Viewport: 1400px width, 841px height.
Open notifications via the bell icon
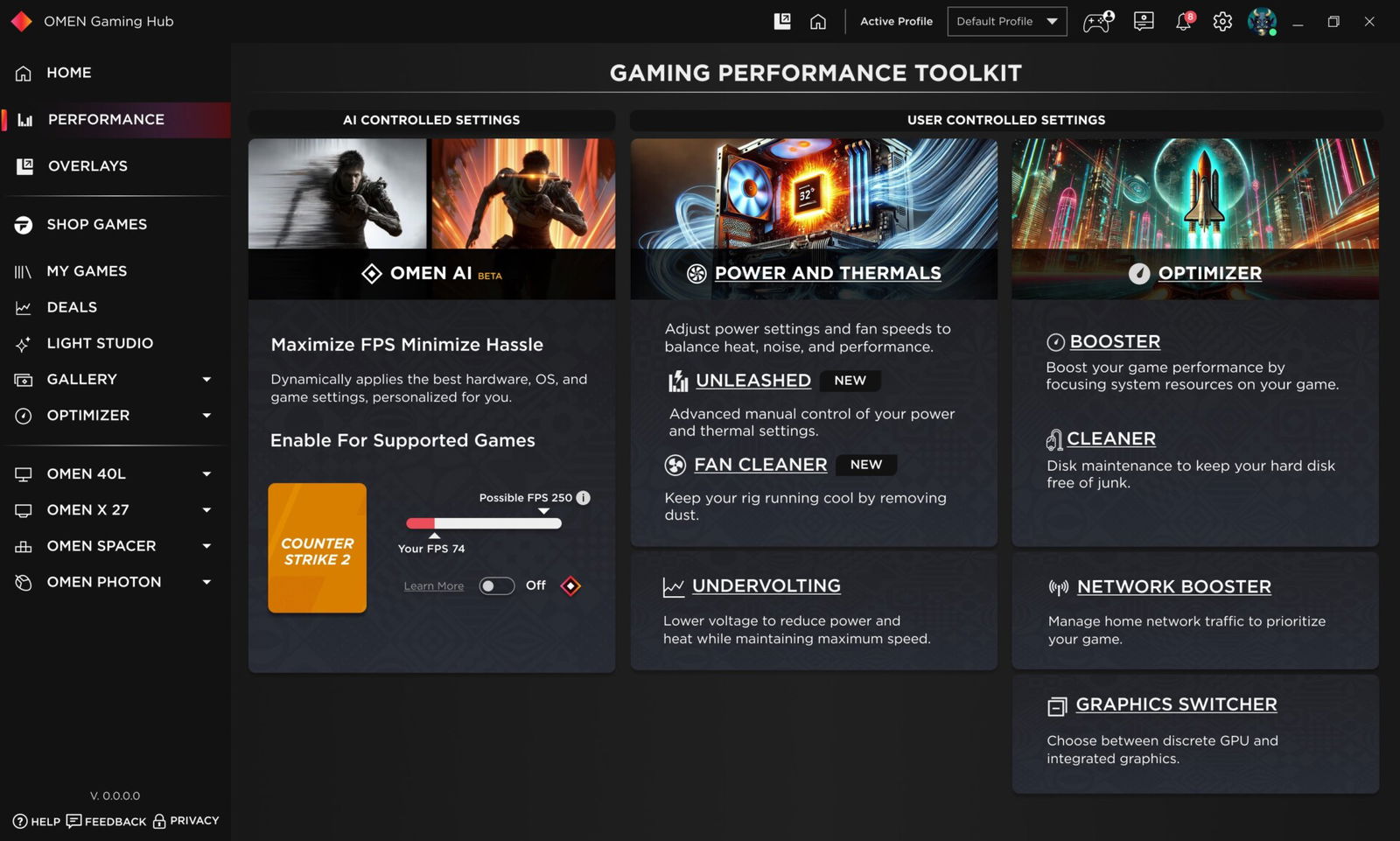coord(1183,21)
